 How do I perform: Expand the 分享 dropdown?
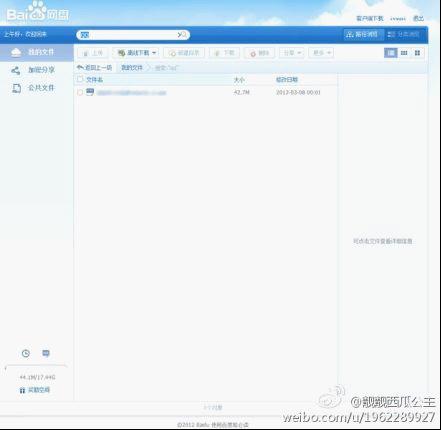pos(292,53)
